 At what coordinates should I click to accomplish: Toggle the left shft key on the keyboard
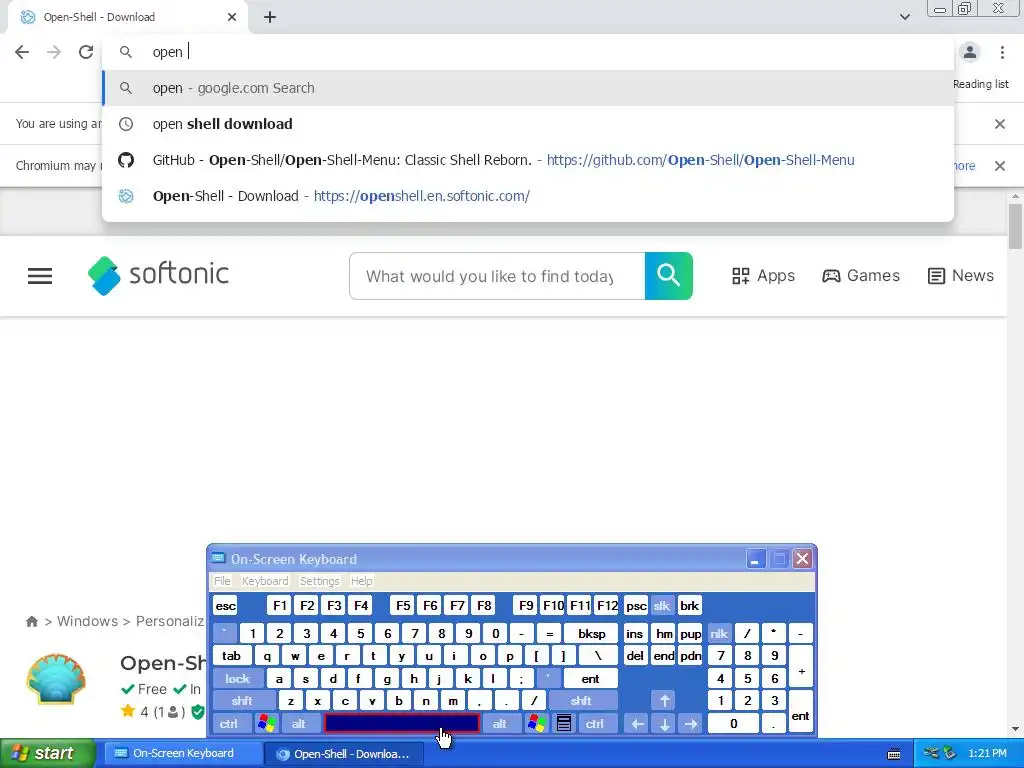(242, 701)
